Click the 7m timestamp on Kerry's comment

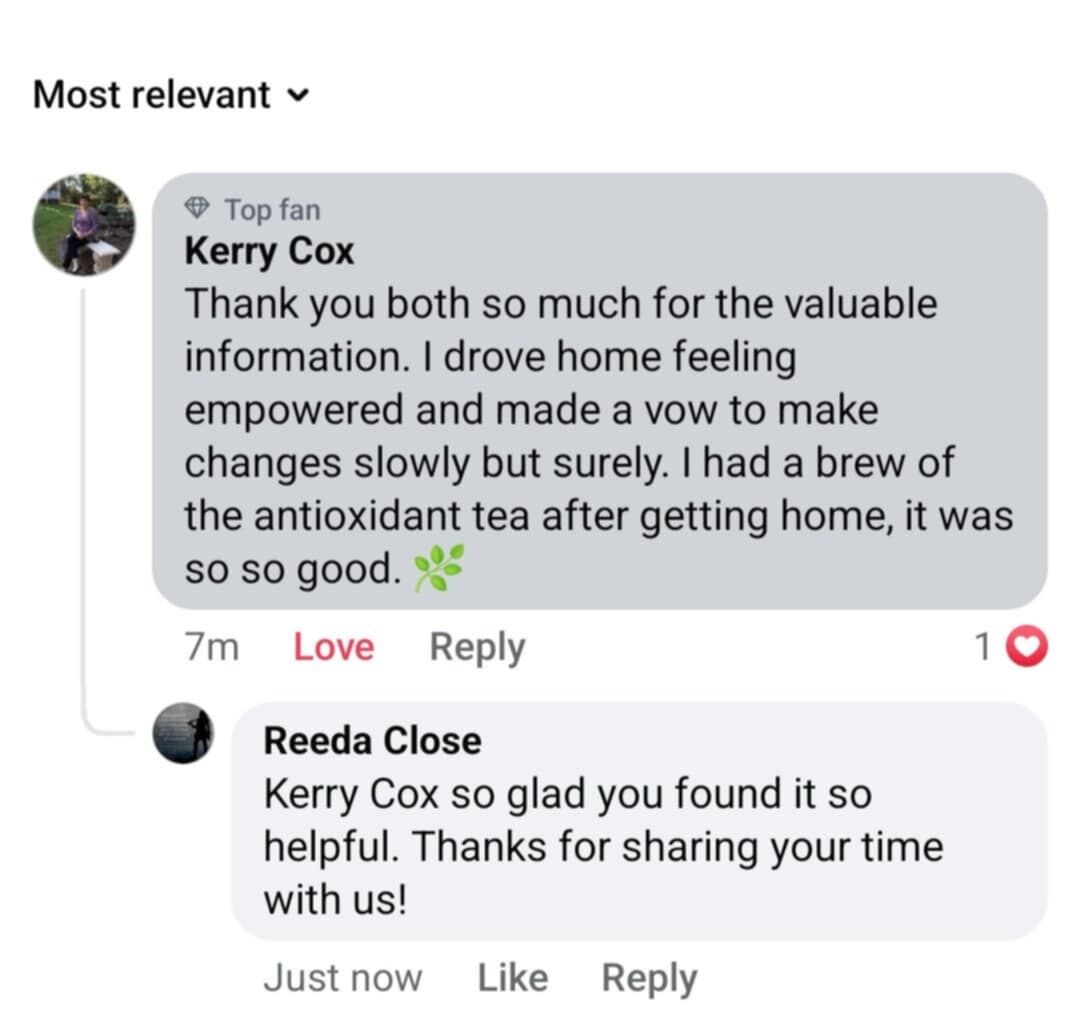(x=212, y=648)
